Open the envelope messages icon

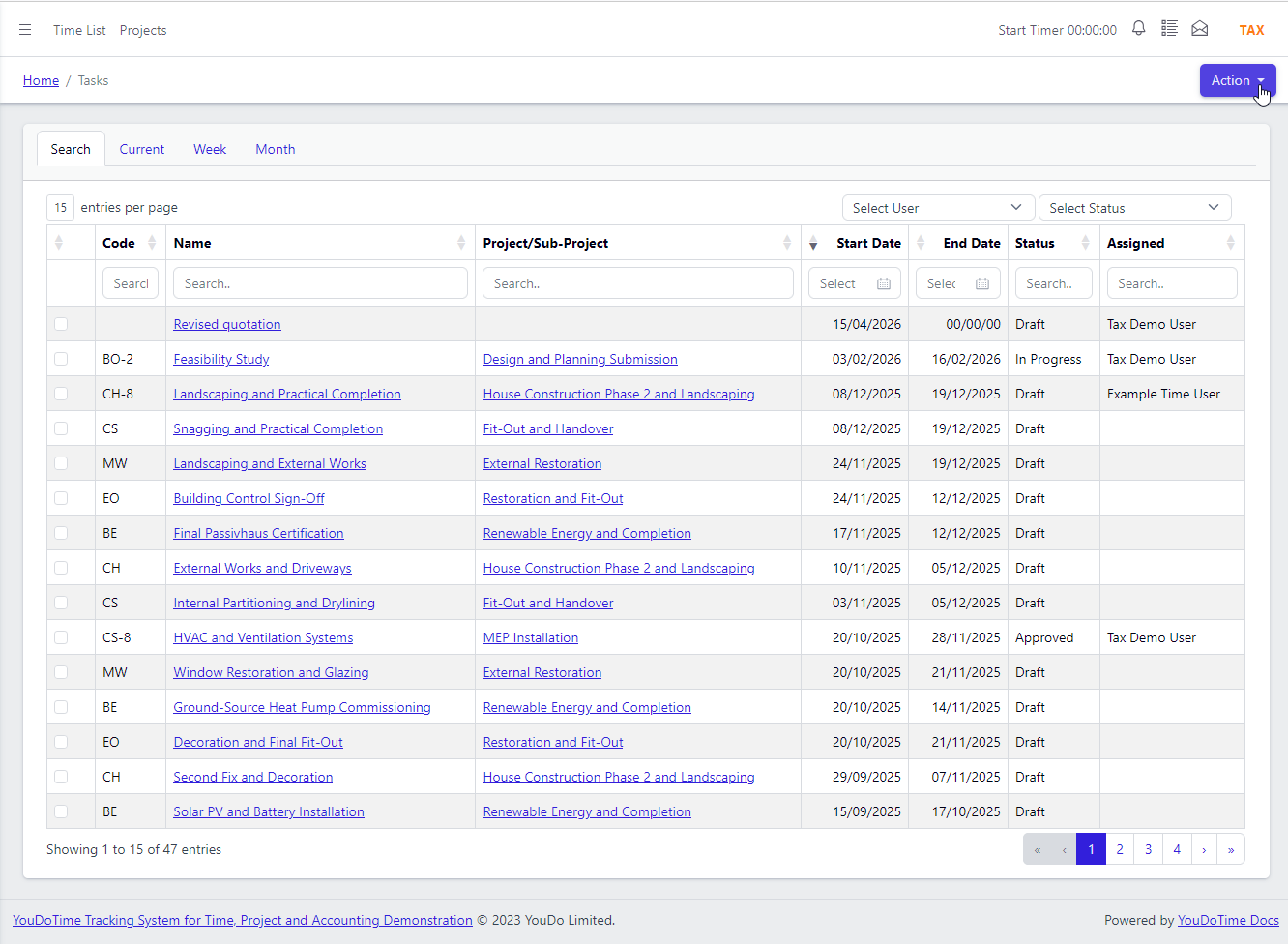click(1200, 29)
